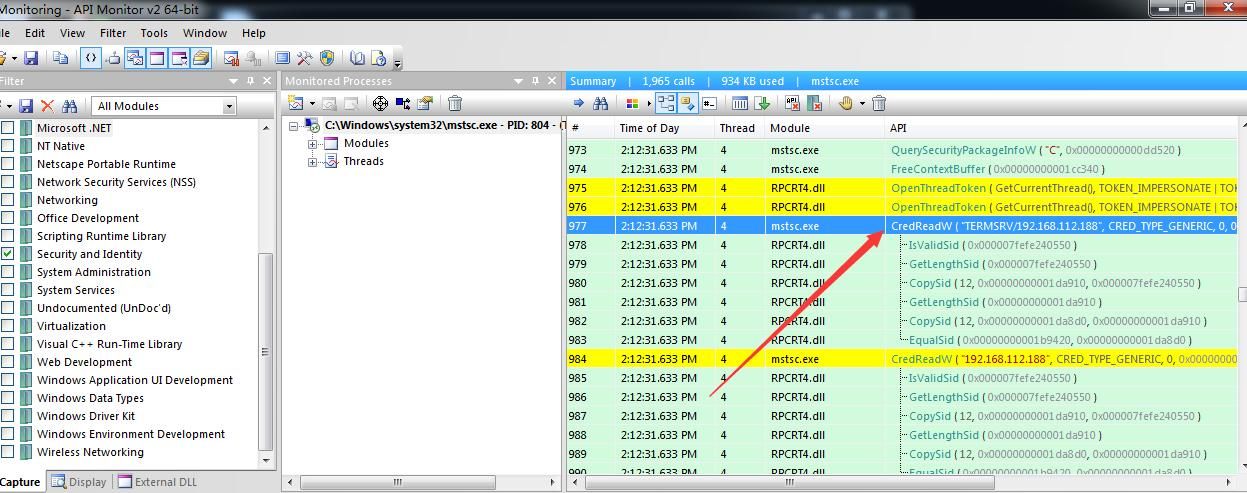Click the API with red X icon
The height and width of the screenshot is (493, 1247).
click(x=792, y=103)
